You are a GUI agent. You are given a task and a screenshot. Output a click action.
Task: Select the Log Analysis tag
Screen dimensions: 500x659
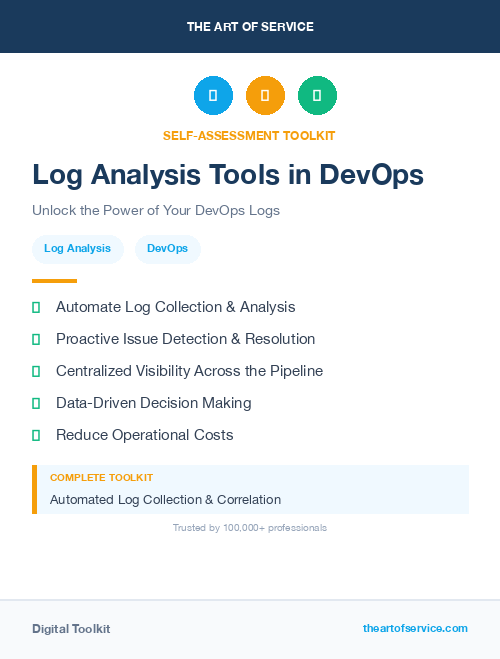click(78, 249)
